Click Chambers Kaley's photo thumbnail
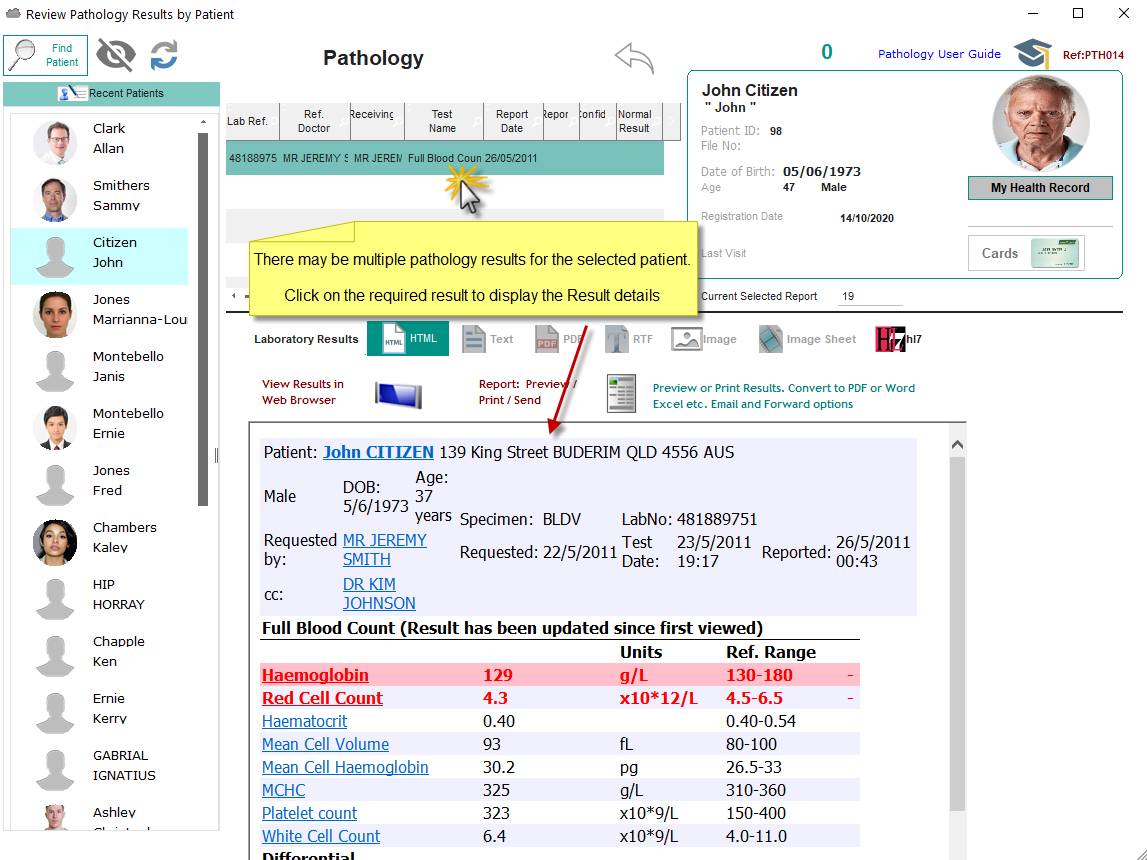 [55, 542]
